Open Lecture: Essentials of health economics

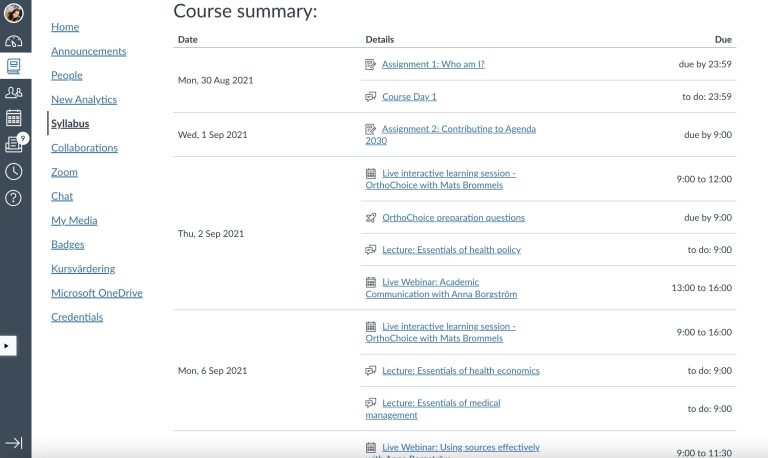point(460,370)
